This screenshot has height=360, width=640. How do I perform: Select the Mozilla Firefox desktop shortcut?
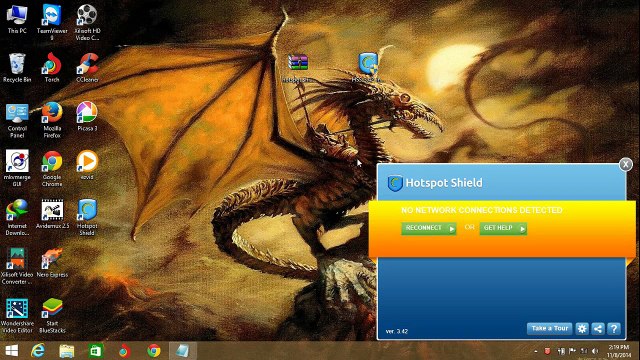pos(52,120)
